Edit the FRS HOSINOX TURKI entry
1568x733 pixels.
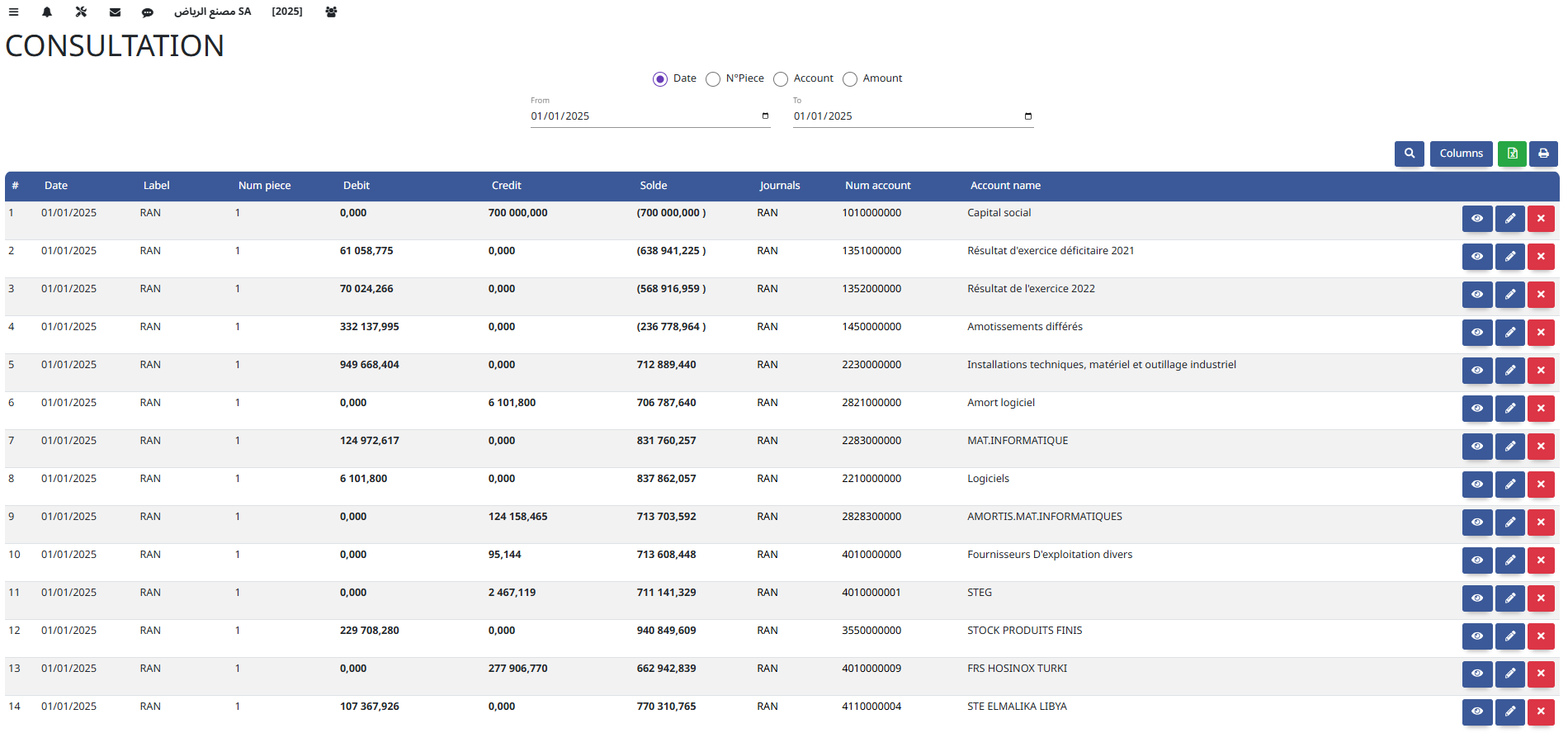1509,674
